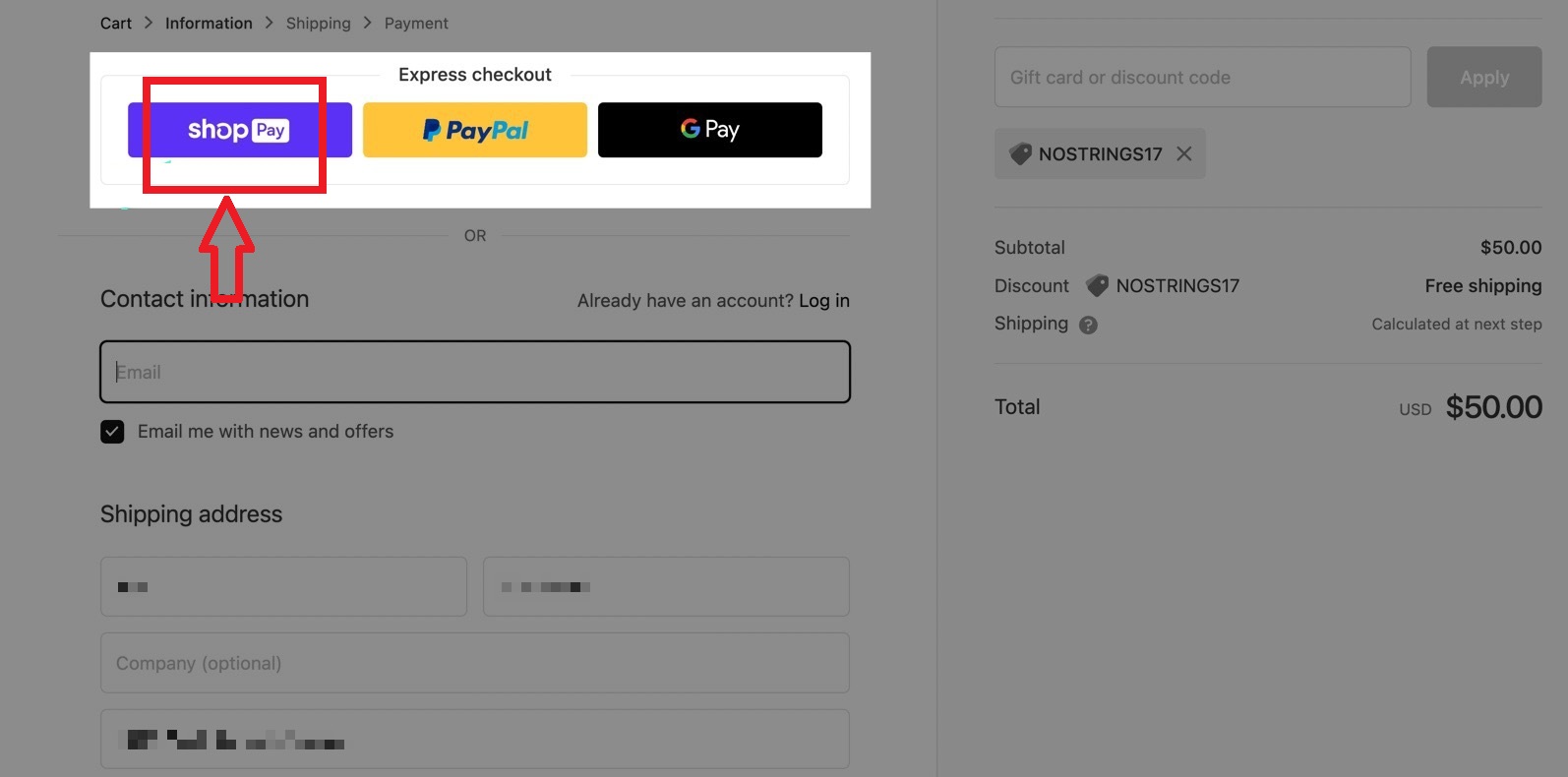
Task: Open the Information breadcrumb step
Action: 209,23
